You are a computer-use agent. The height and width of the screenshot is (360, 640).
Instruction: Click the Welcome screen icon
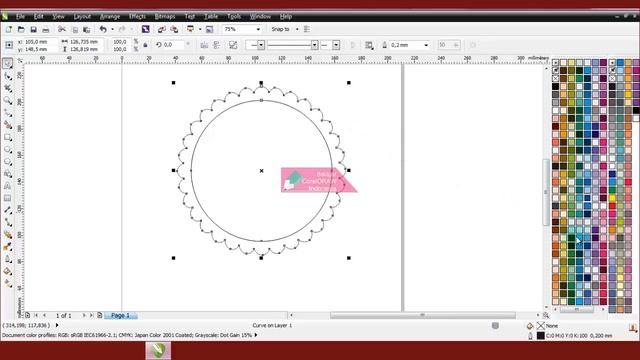[x=209, y=29]
